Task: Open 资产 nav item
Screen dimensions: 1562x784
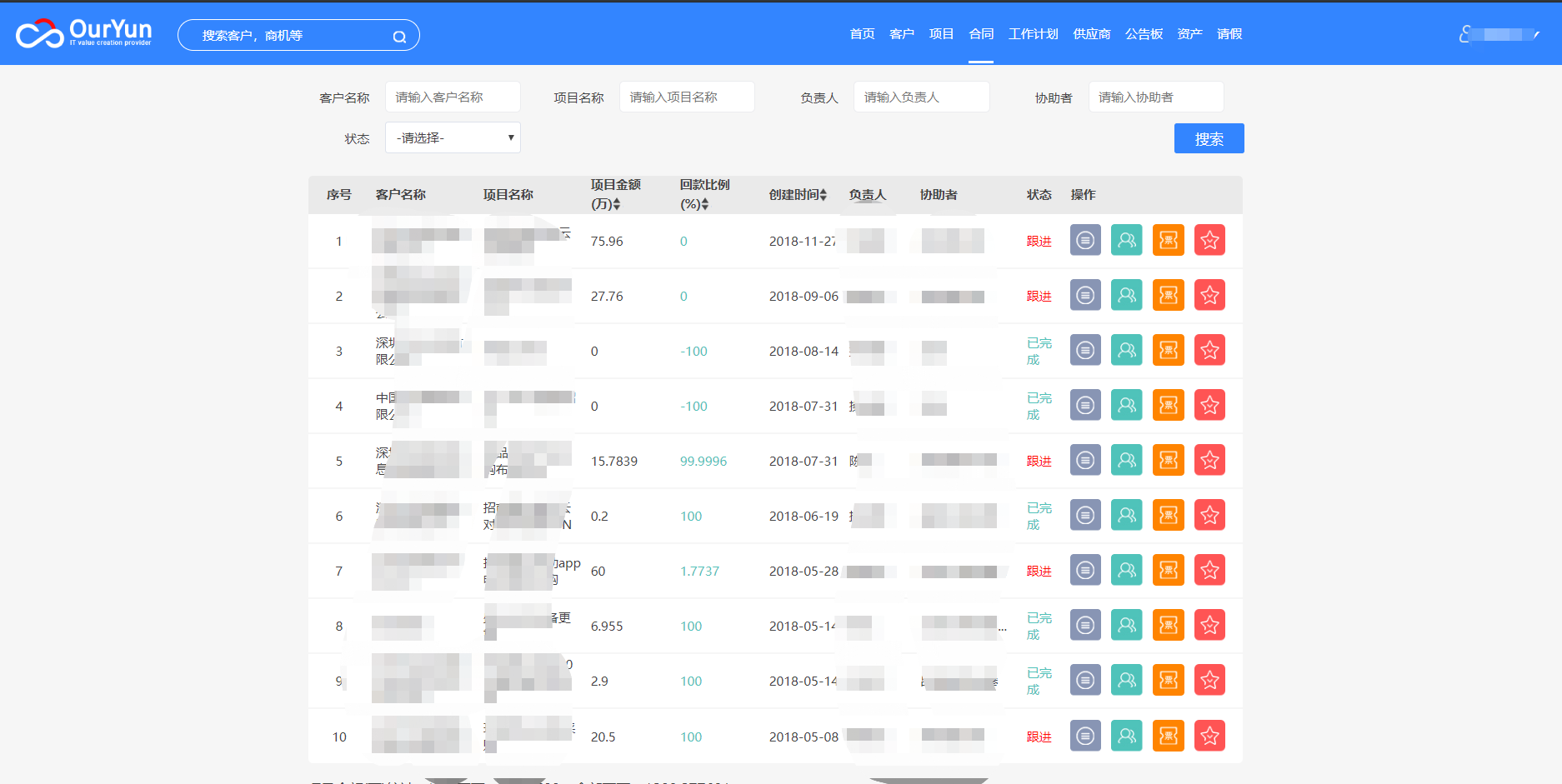Action: click(x=1189, y=34)
